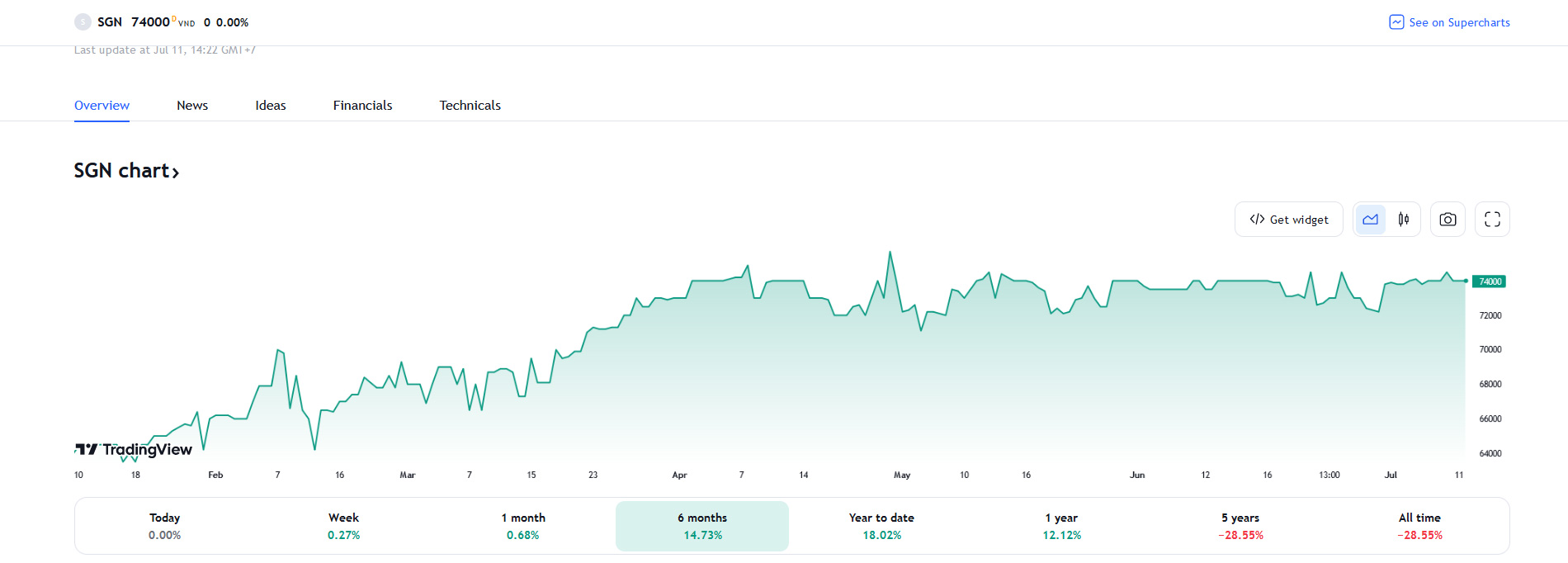Screen dimensions: 1568x563
Task: Take a chart snapshot with camera icon
Action: [1448, 220]
